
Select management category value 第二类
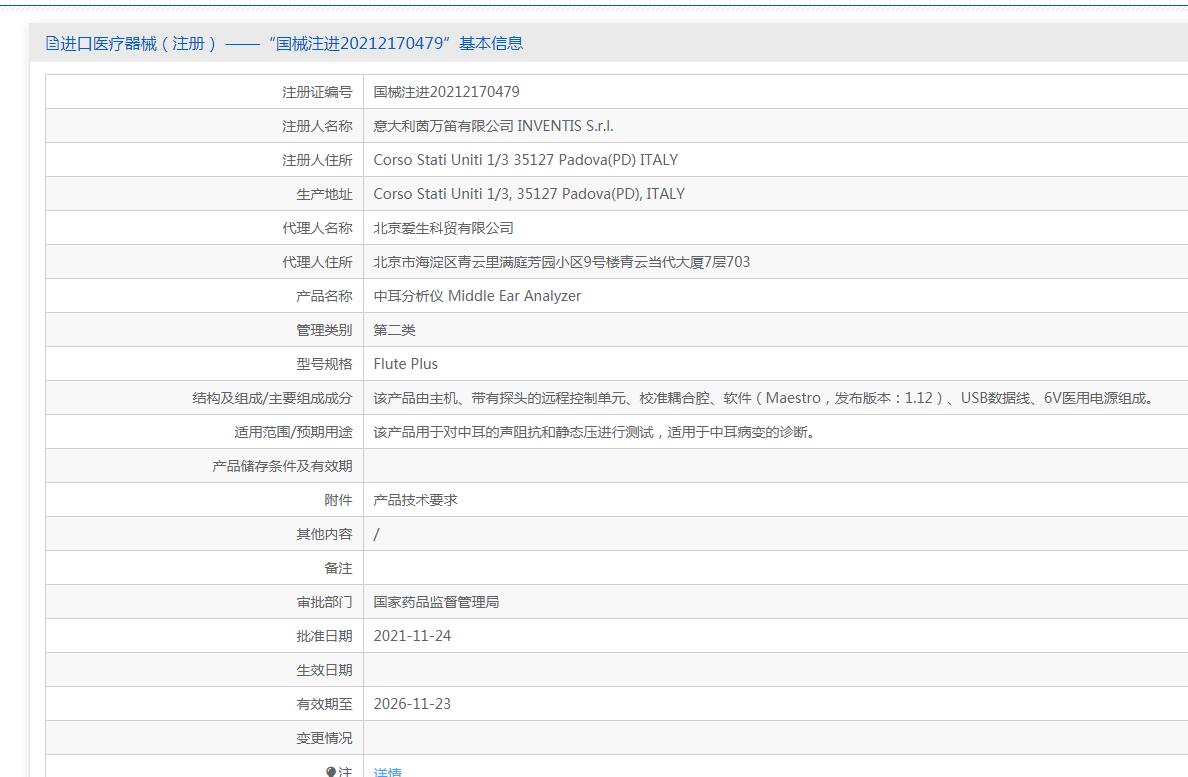coord(395,330)
